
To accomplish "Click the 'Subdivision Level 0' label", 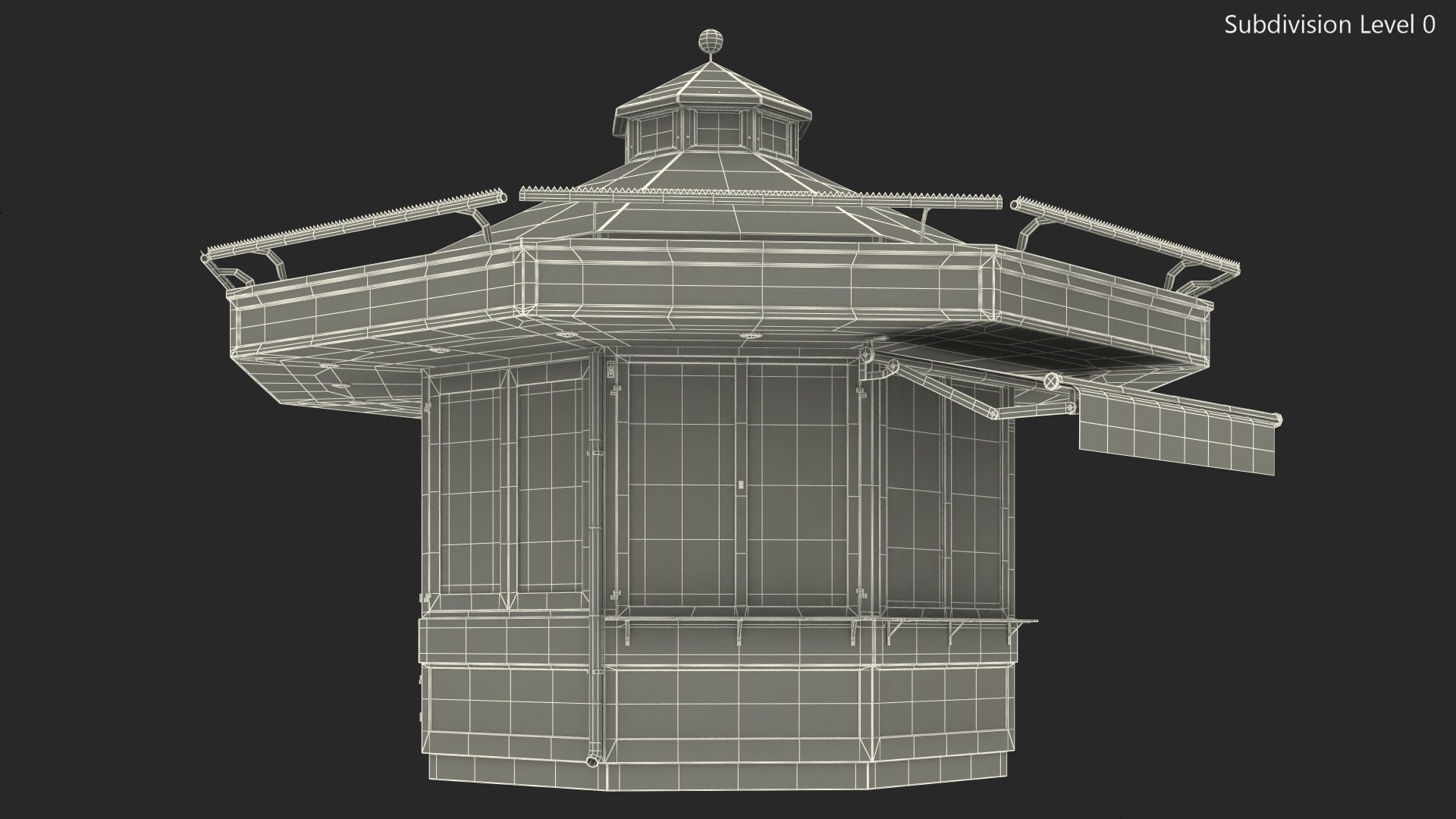I will (1329, 25).
